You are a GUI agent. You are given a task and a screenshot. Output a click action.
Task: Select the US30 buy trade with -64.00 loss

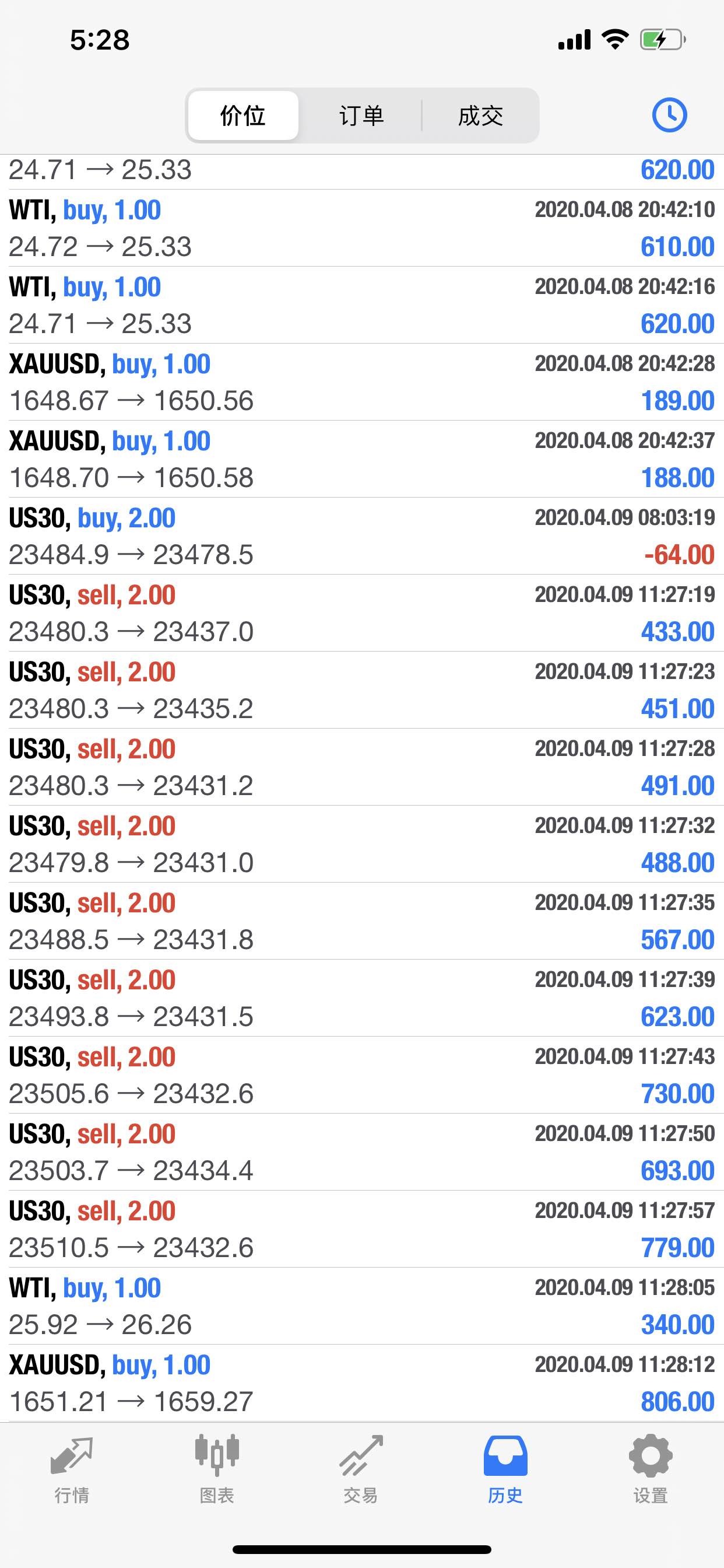tap(362, 536)
